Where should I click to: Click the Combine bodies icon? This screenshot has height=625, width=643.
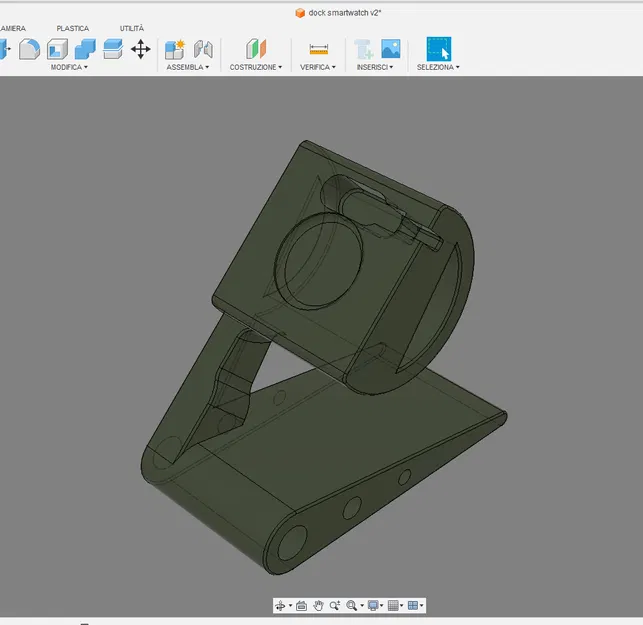click(85, 48)
